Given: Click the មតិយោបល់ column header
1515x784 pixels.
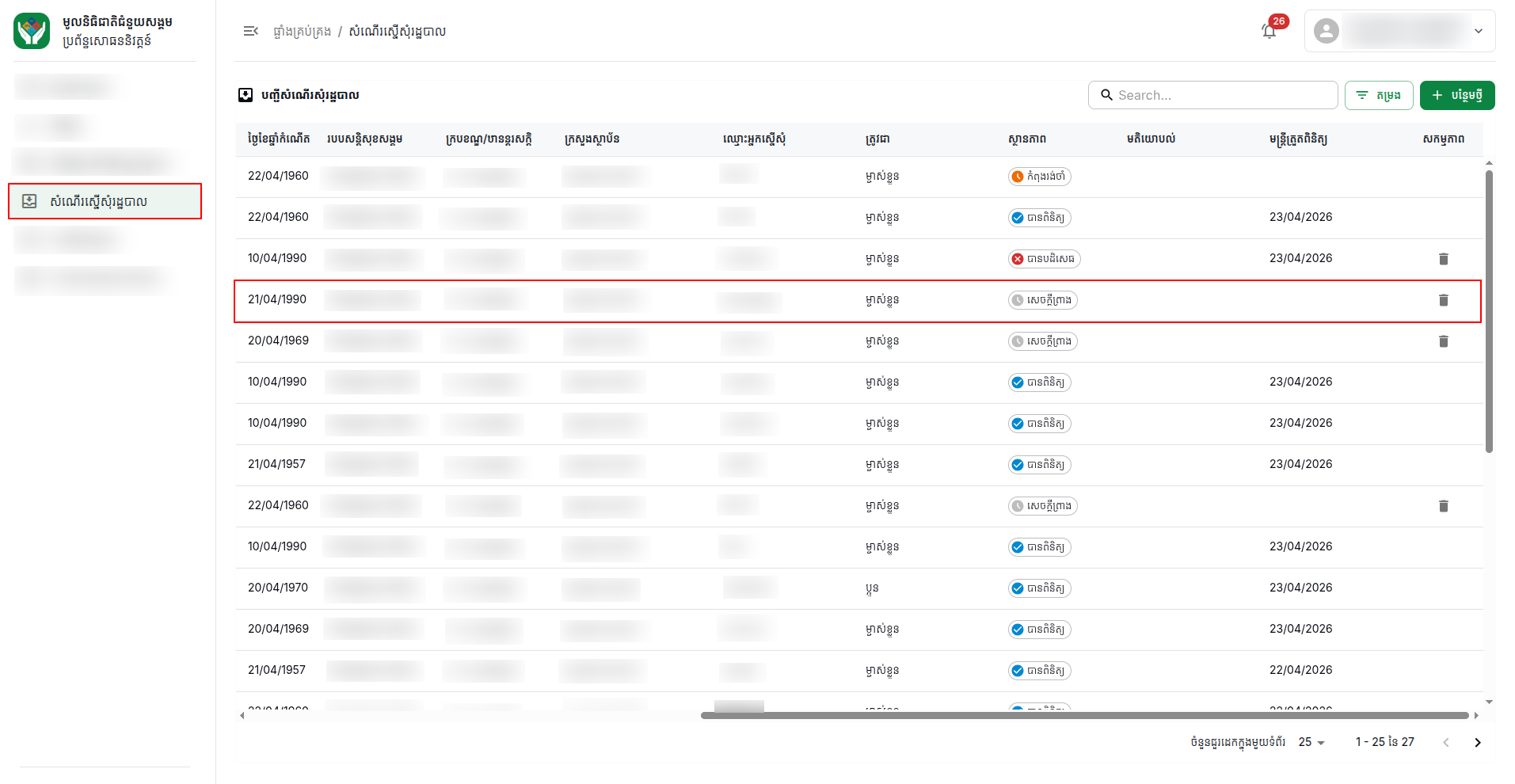Looking at the screenshot, I should [1151, 139].
